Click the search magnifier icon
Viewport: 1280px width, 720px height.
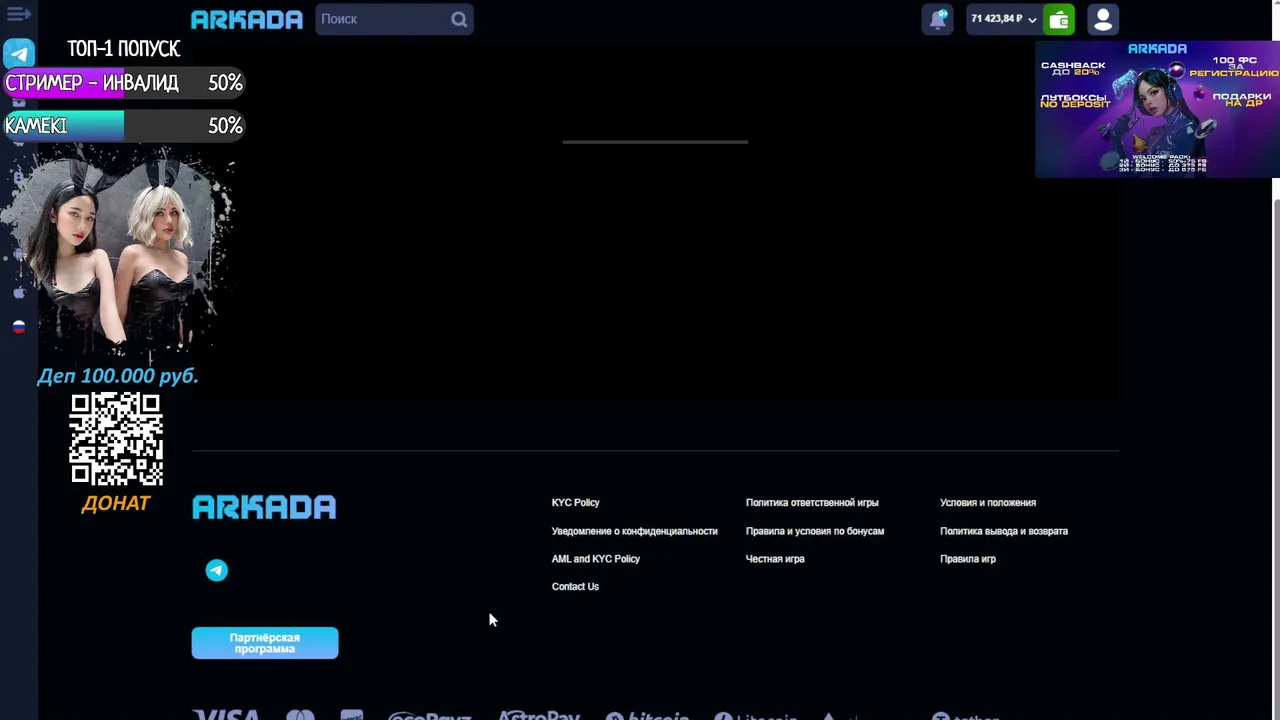click(459, 19)
